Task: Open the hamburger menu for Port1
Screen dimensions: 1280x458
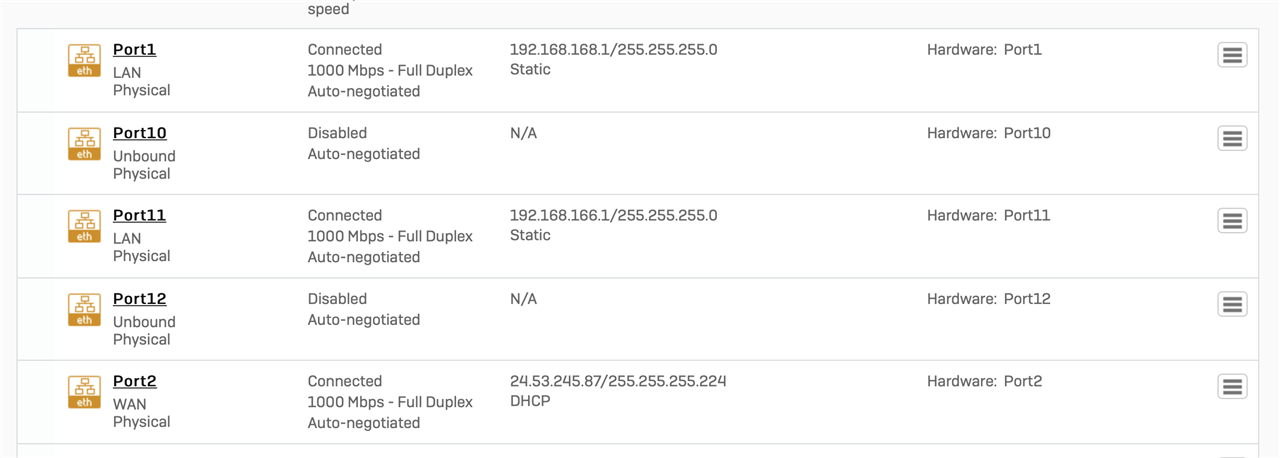Action: [x=1232, y=56]
